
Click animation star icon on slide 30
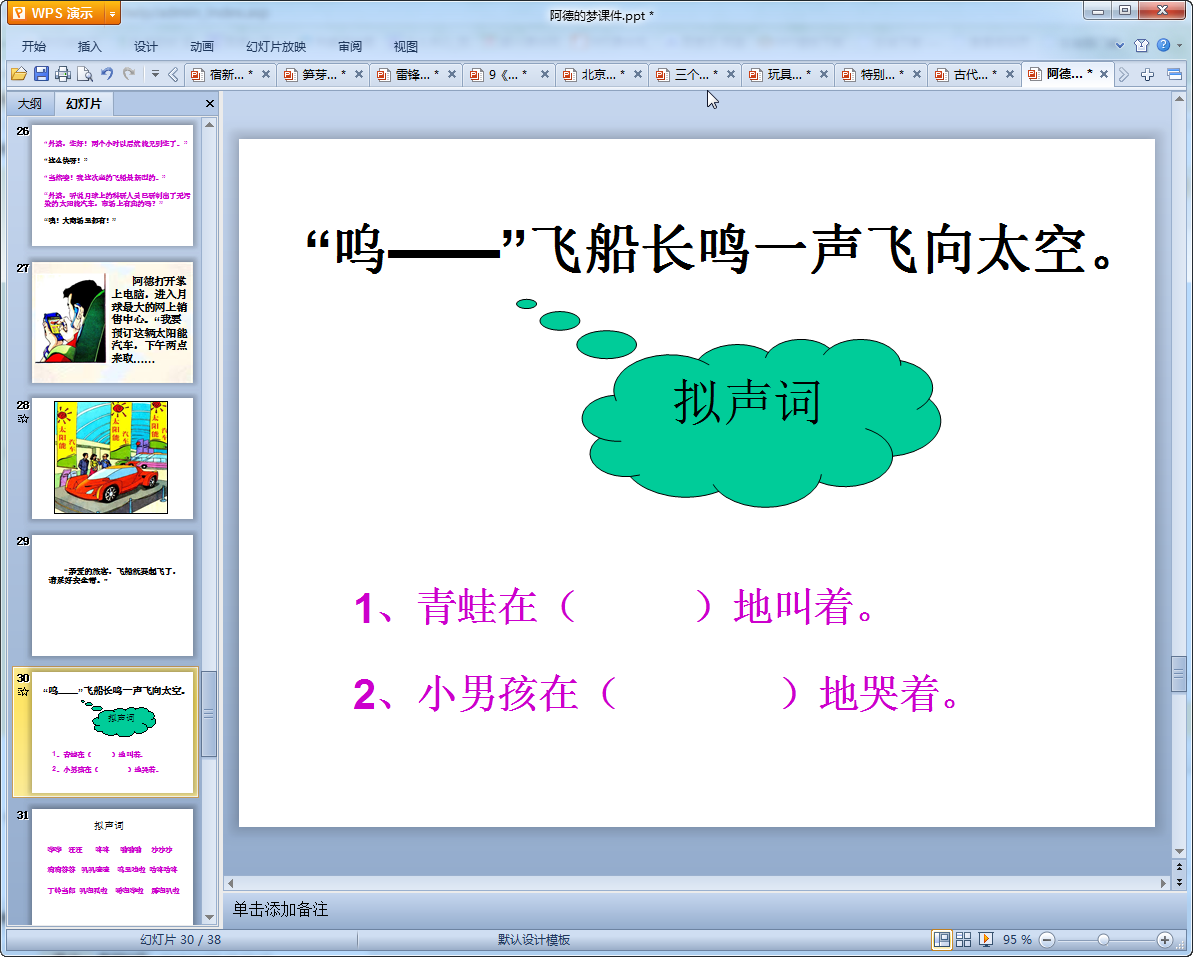coord(23,692)
